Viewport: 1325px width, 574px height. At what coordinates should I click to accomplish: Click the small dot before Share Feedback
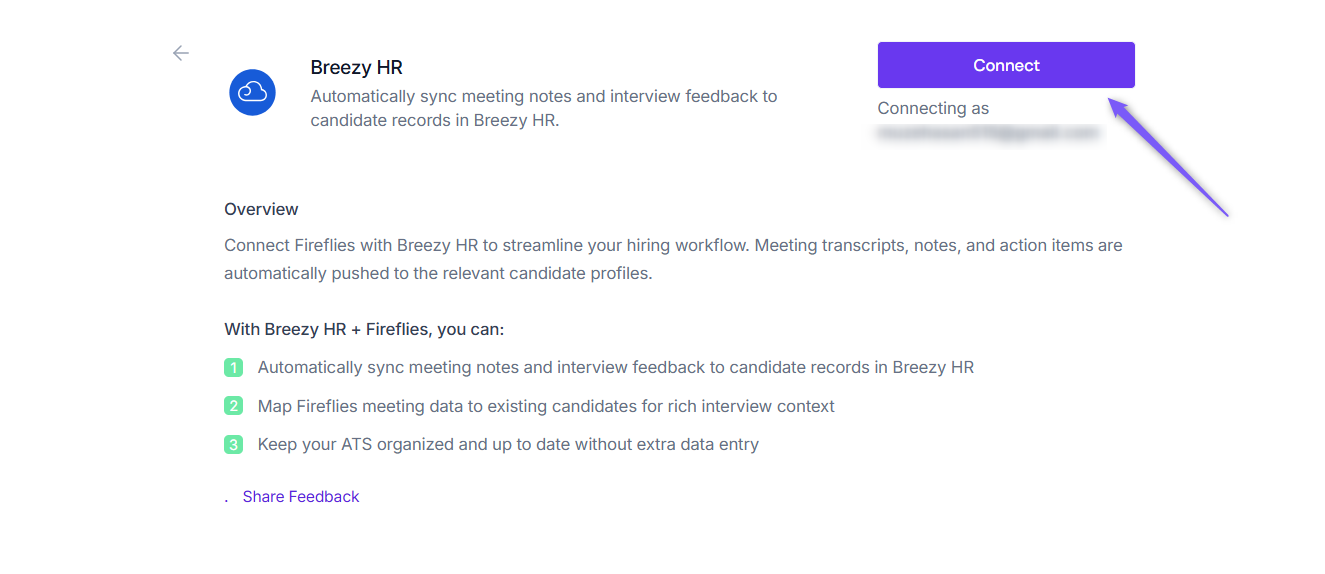pos(226,499)
